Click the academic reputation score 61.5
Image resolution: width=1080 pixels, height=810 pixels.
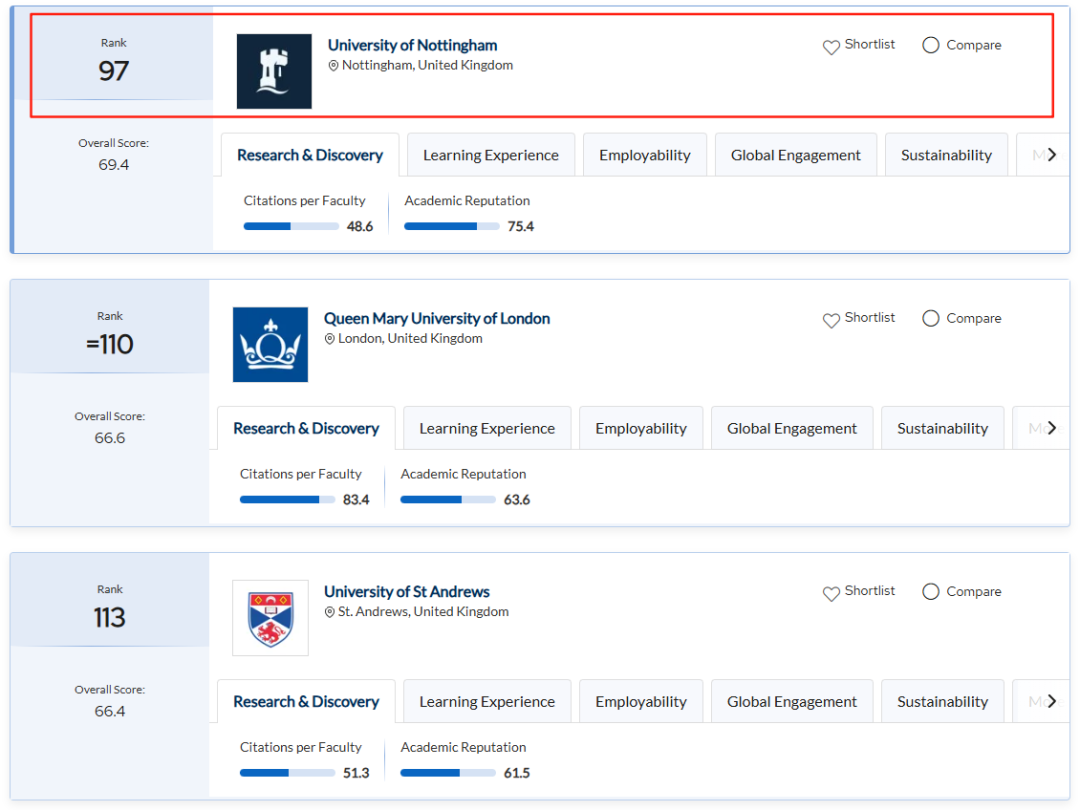pos(517,773)
